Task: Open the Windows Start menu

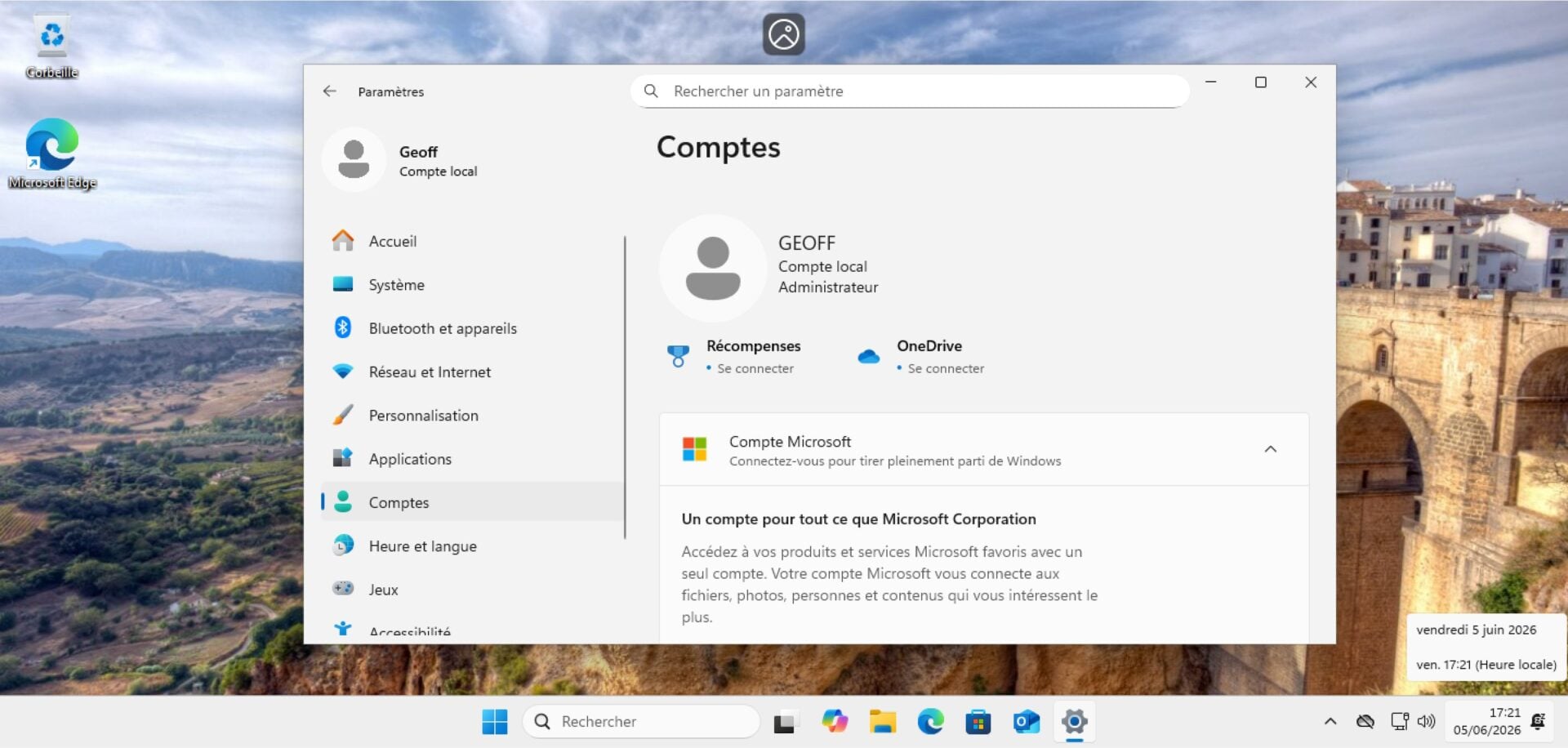Action: click(494, 722)
